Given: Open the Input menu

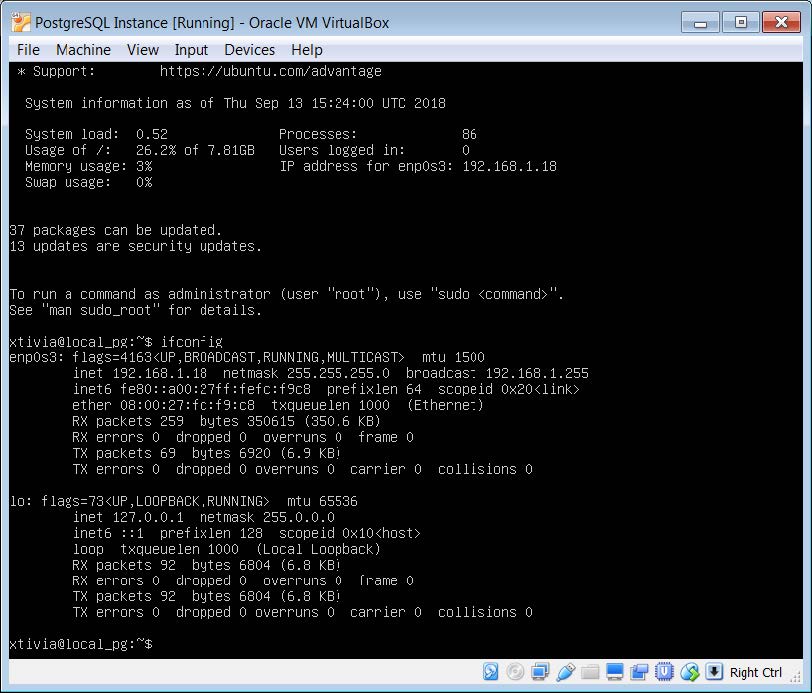Looking at the screenshot, I should click(x=191, y=50).
